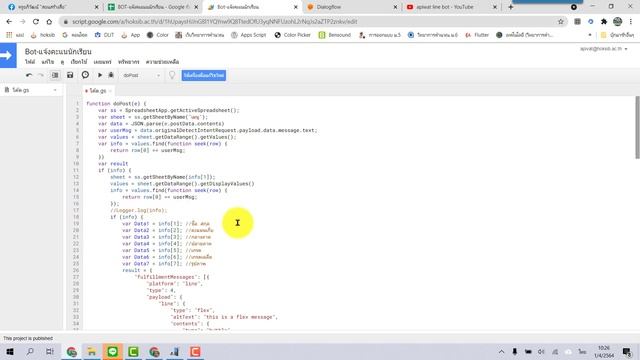Open the extensions puzzle icon
The height and width of the screenshot is (360, 640).
pyautogui.click(x=604, y=22)
